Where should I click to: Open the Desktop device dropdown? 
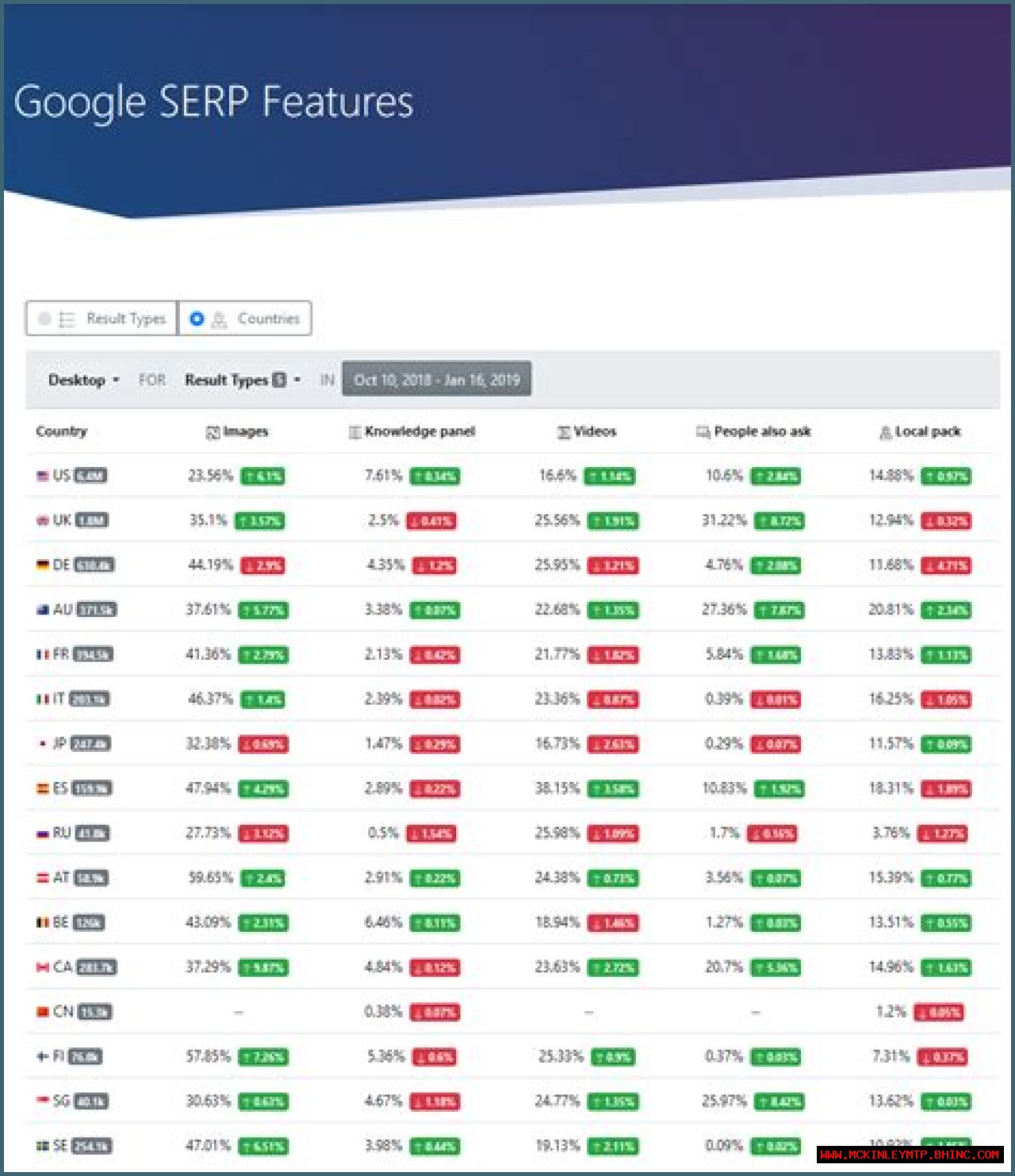(x=83, y=380)
